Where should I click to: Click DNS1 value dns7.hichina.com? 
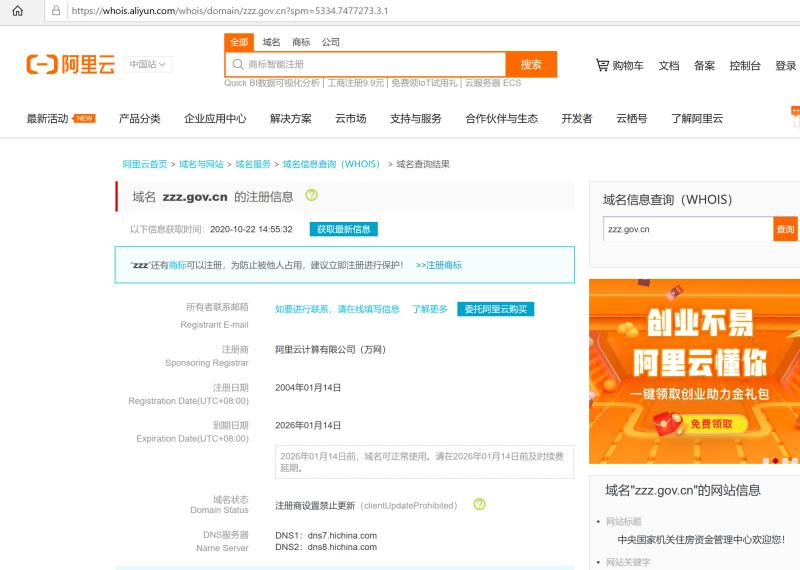[342, 535]
